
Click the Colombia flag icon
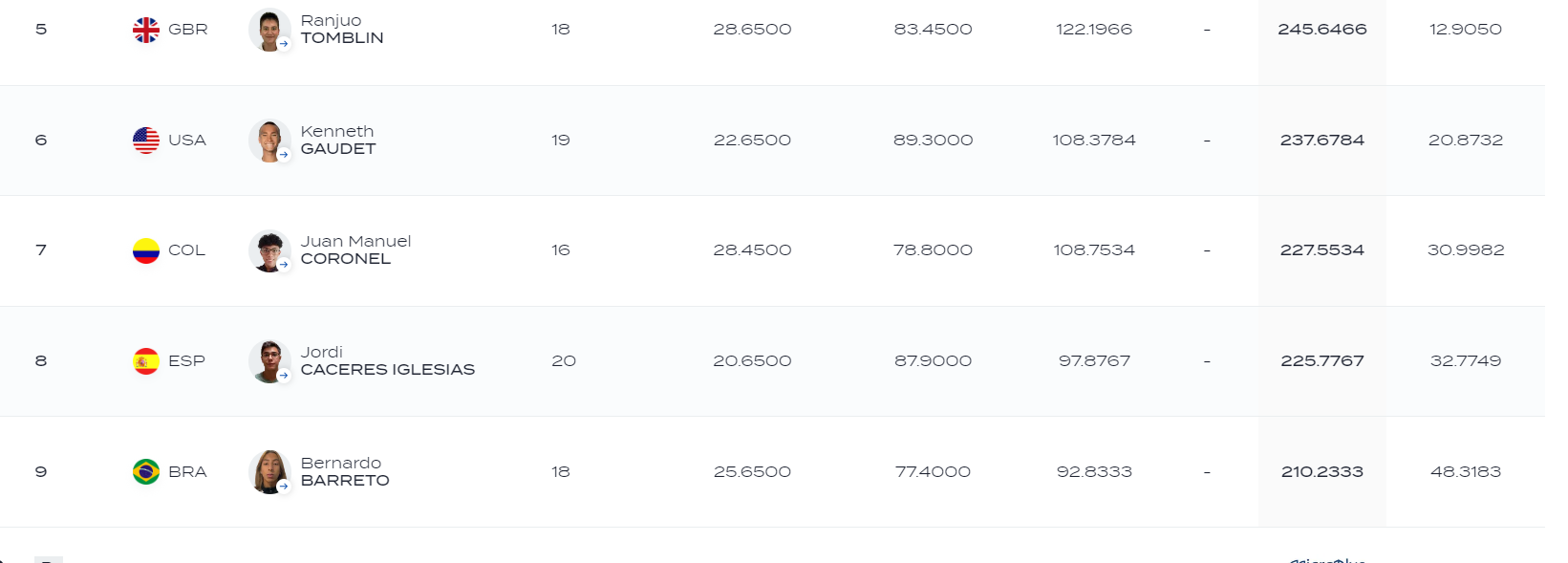146,250
